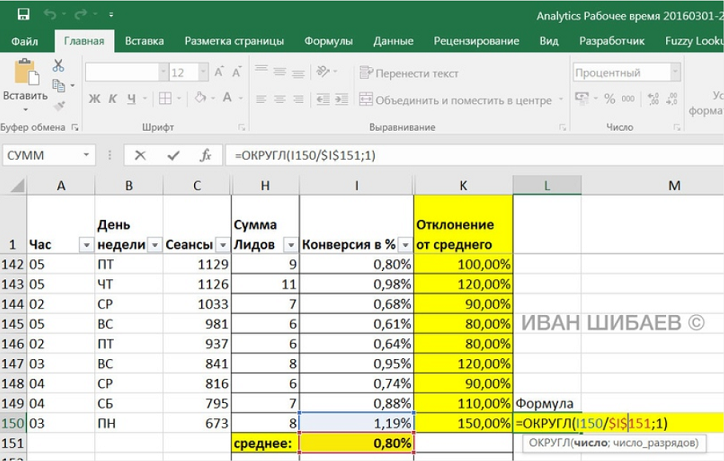Screen dimensions: 724x461
Task: Toggle Italic (К) formatting
Action: (113, 98)
